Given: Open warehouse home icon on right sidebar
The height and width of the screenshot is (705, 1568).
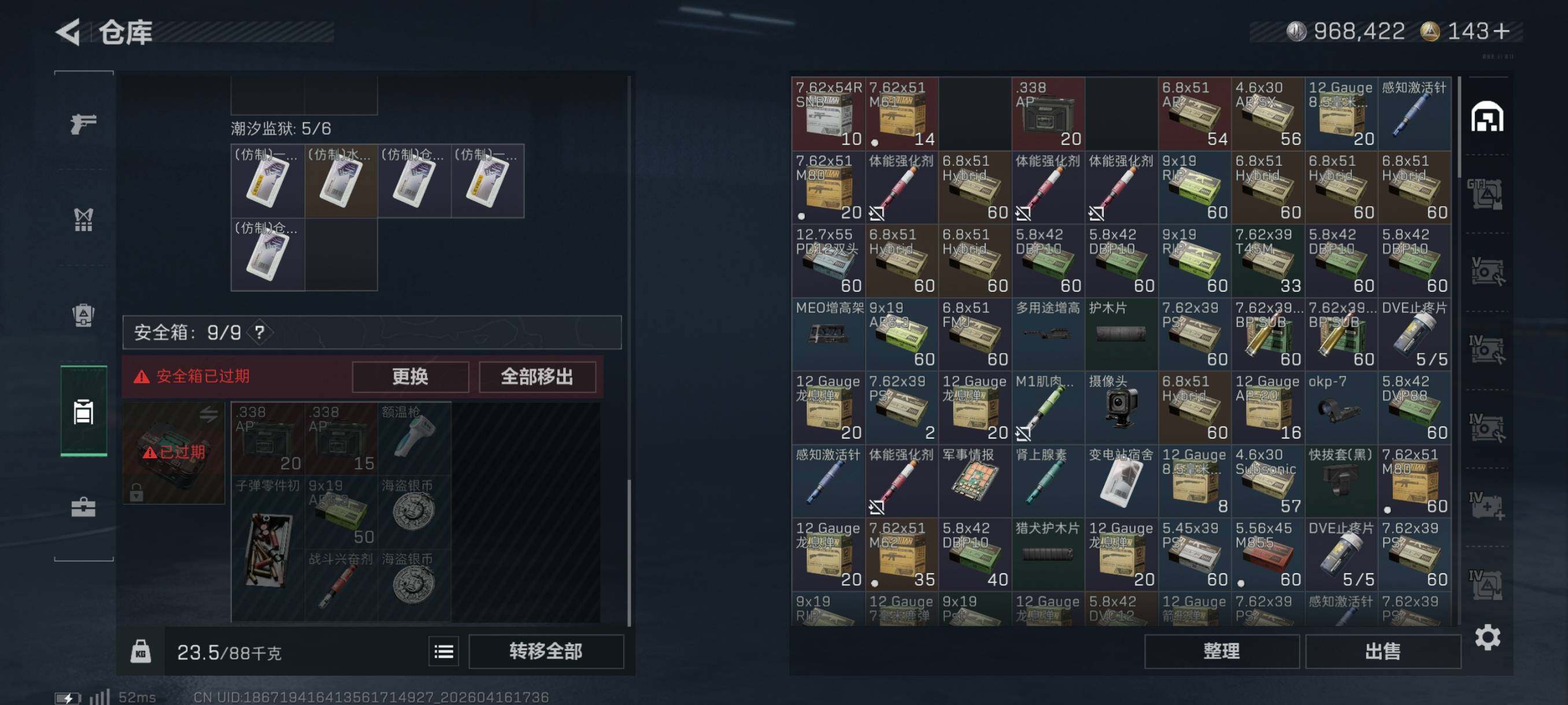Looking at the screenshot, I should (1486, 116).
